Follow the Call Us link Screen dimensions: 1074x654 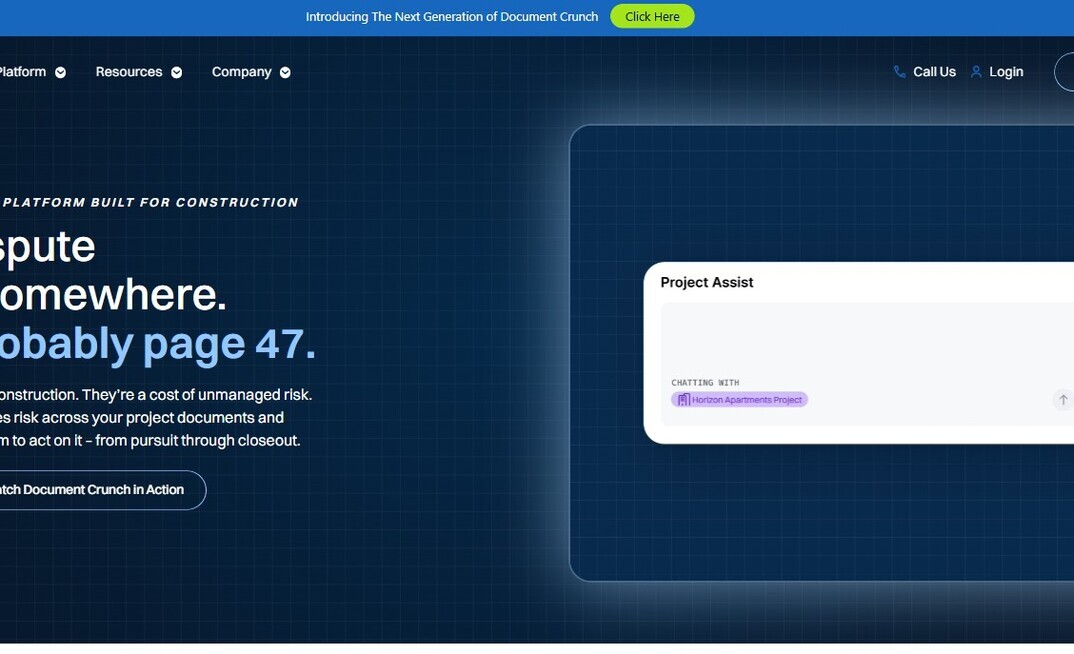pos(934,72)
